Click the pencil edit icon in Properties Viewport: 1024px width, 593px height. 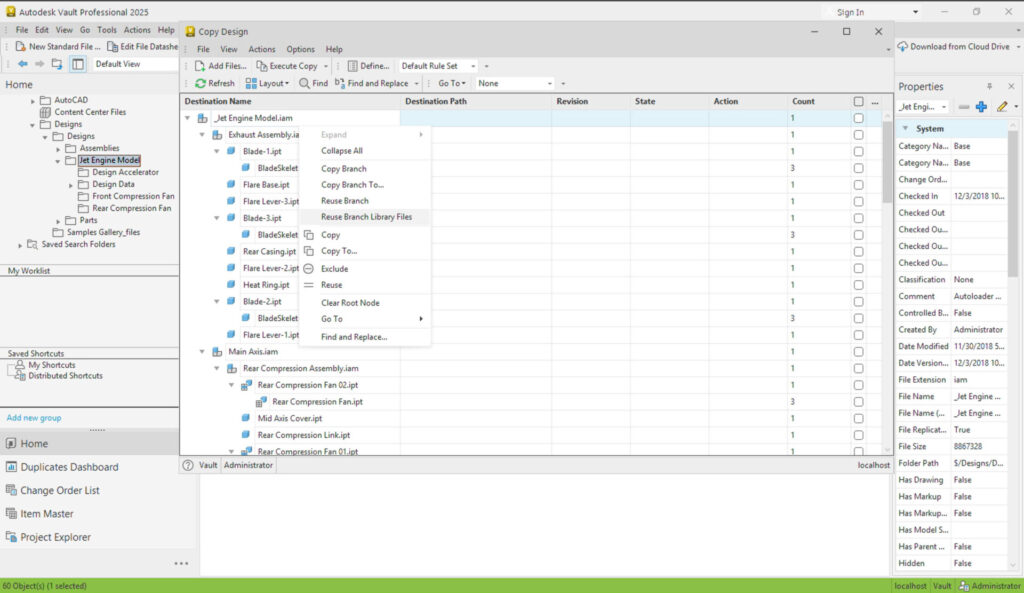[x=1002, y=107]
